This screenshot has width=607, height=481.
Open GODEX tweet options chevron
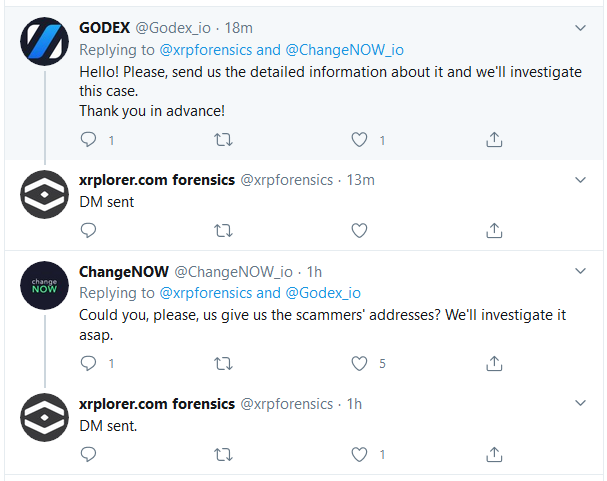coord(581,28)
